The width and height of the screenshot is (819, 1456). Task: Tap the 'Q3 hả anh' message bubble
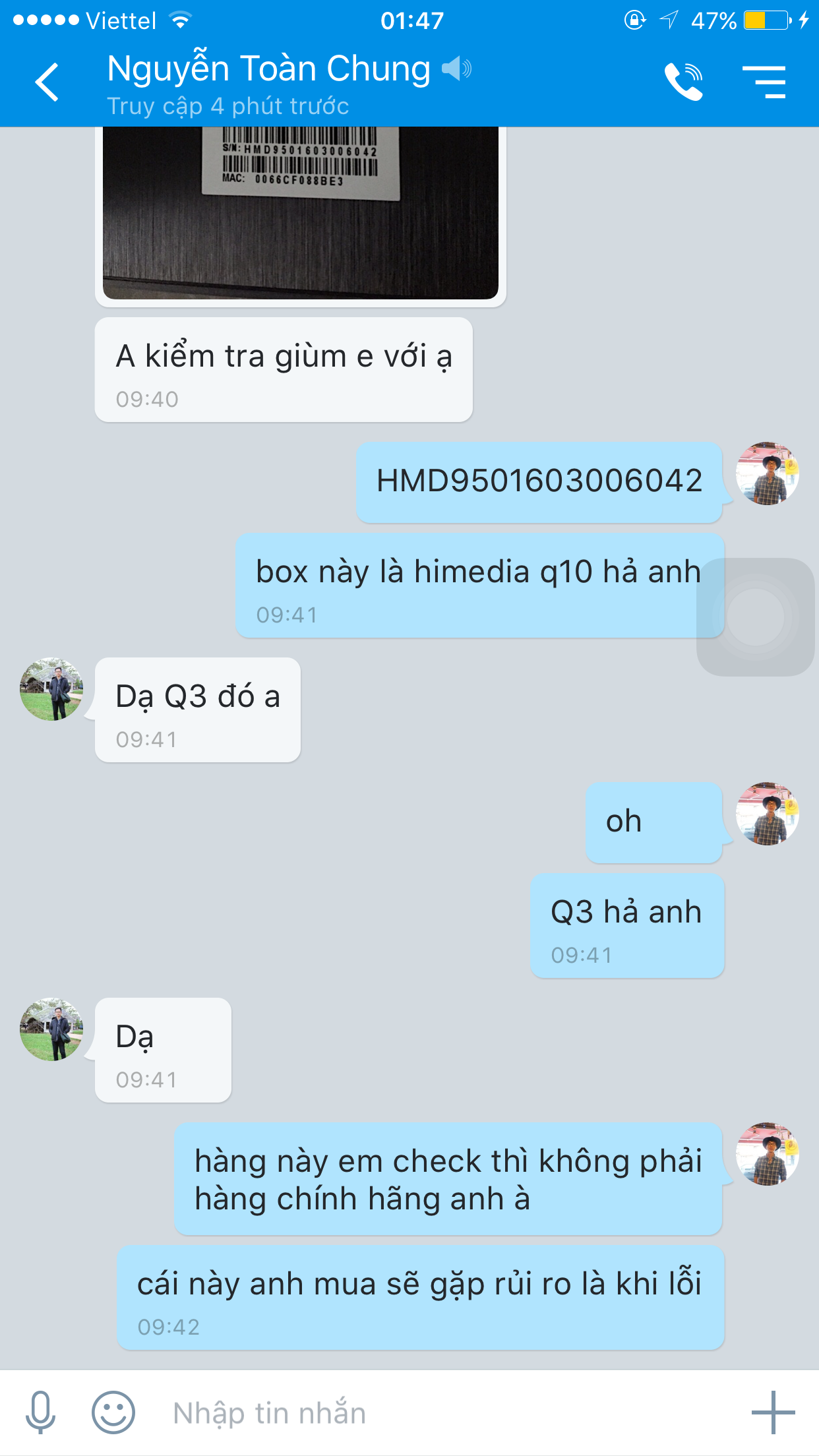[x=627, y=926]
